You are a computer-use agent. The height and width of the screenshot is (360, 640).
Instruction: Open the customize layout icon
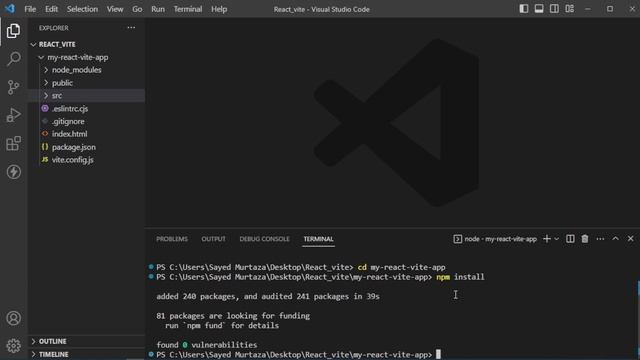[x=569, y=9]
